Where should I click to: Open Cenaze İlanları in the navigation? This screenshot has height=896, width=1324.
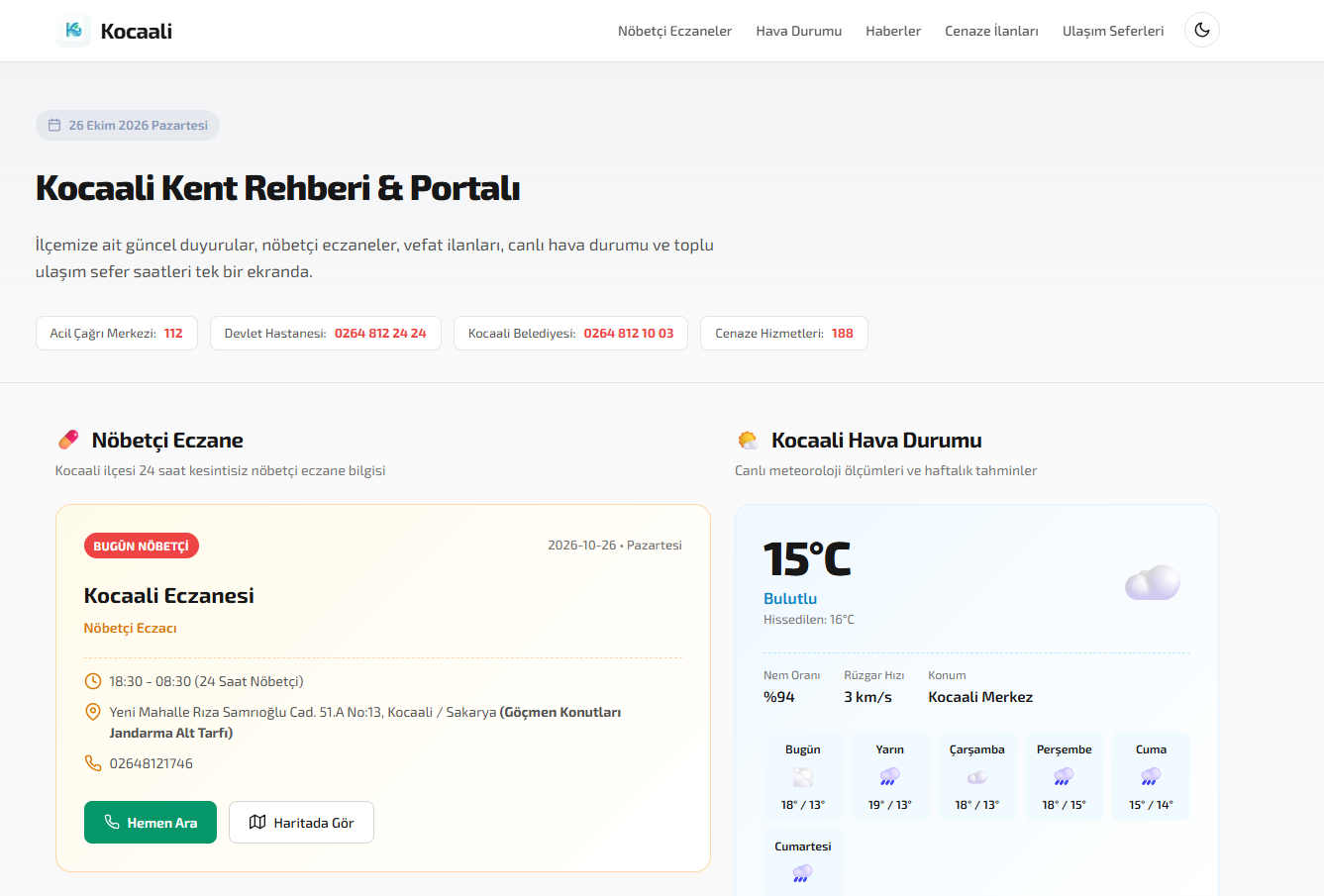pos(991,31)
